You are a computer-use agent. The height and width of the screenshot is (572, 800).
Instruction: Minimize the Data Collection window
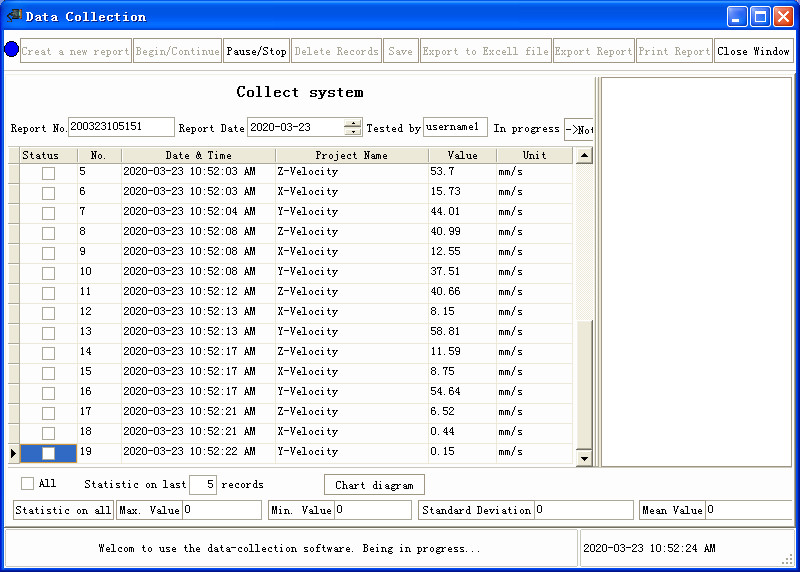(737, 17)
